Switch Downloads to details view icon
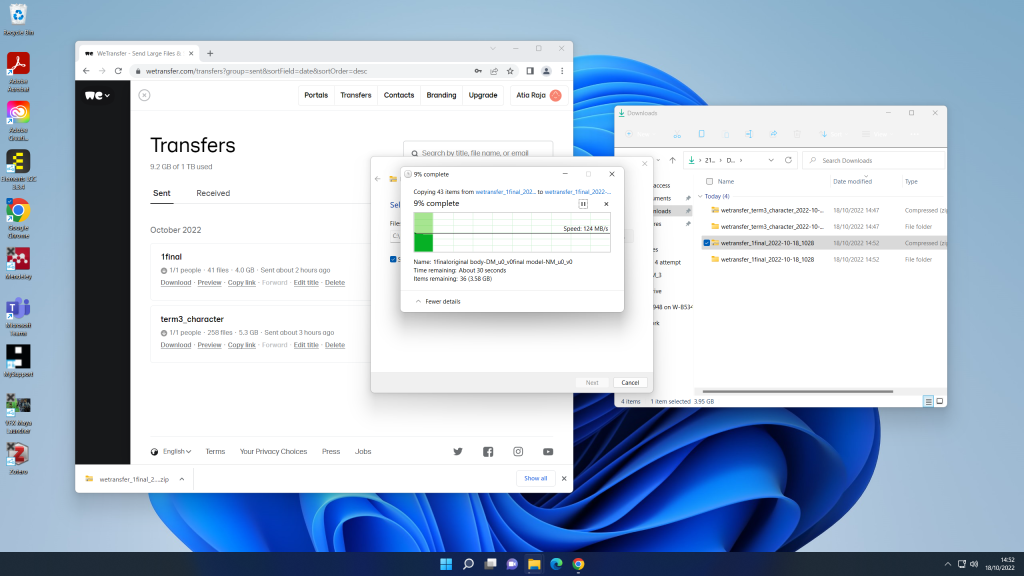Viewport: 1024px width, 576px height. click(x=928, y=402)
